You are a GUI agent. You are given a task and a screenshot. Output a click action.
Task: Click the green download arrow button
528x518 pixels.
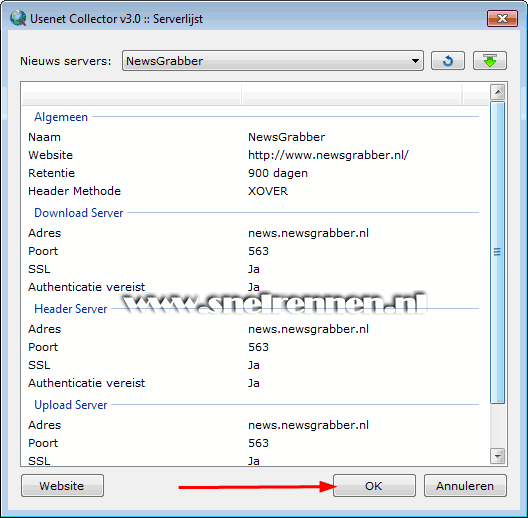[x=490, y=61]
